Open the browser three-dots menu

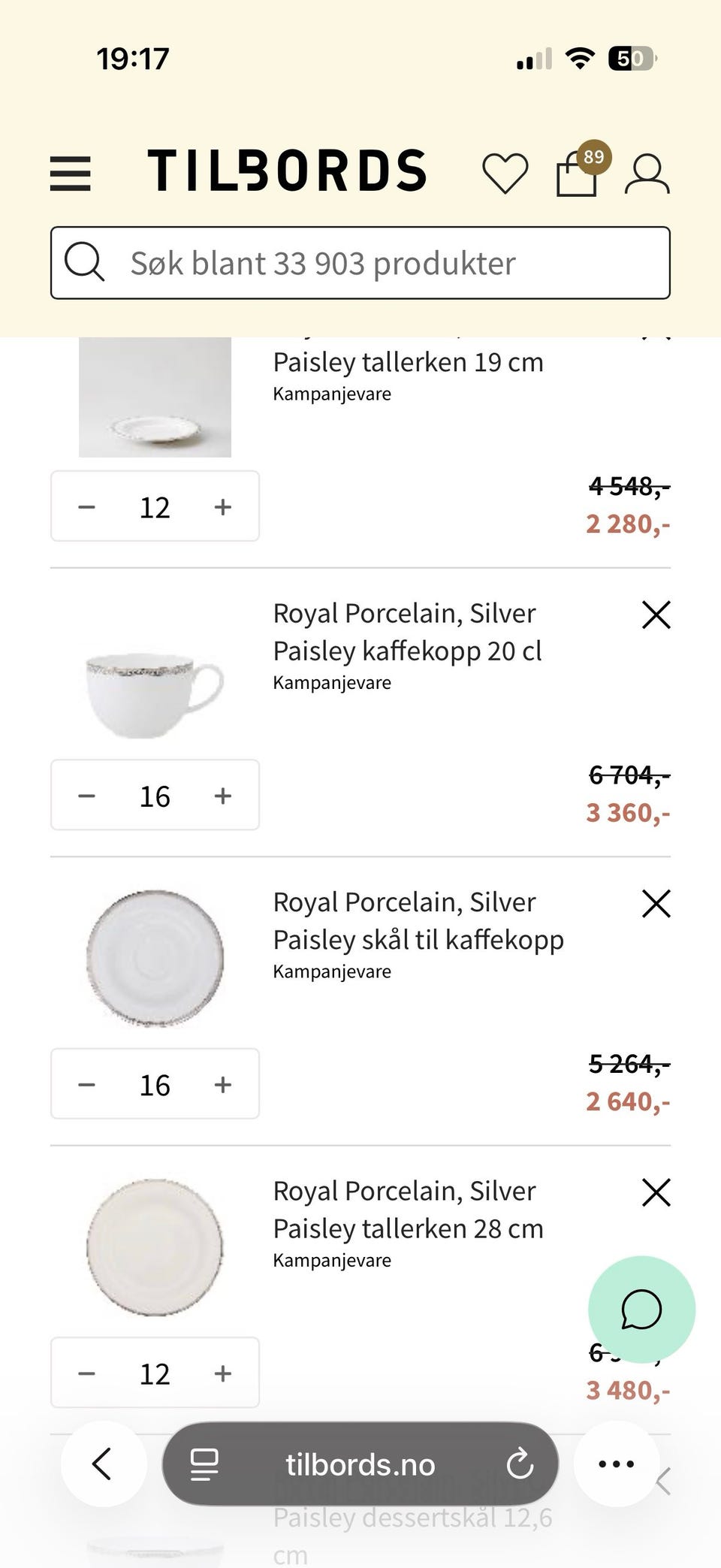616,1464
